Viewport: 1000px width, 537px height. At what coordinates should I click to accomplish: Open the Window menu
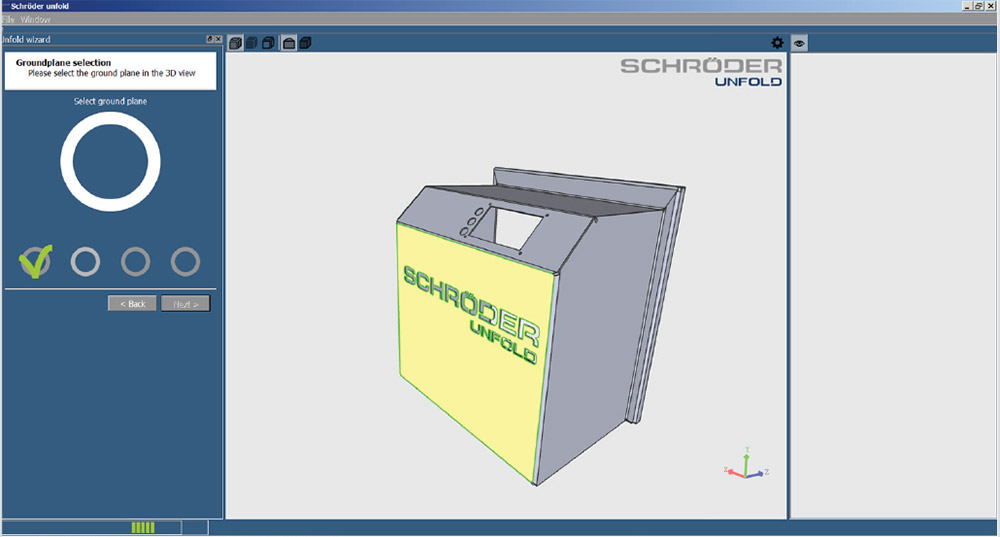(35, 20)
